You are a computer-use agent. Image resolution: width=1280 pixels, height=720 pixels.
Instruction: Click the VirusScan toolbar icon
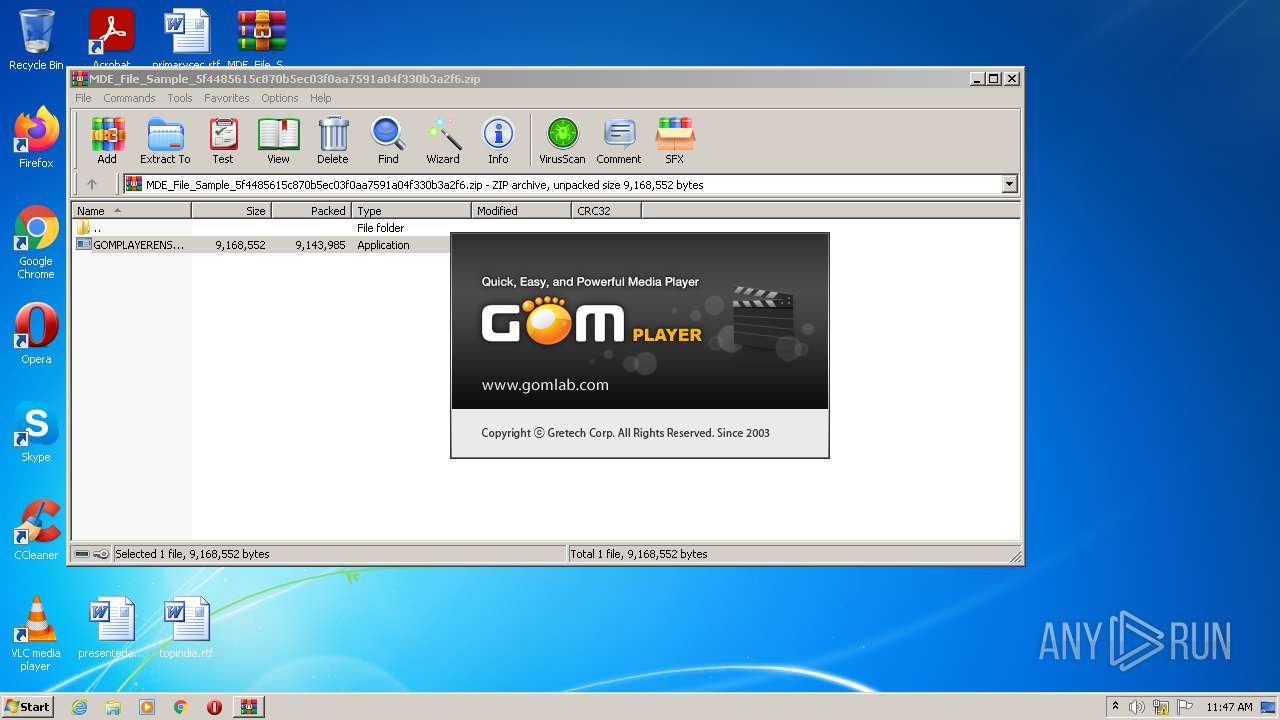562,140
